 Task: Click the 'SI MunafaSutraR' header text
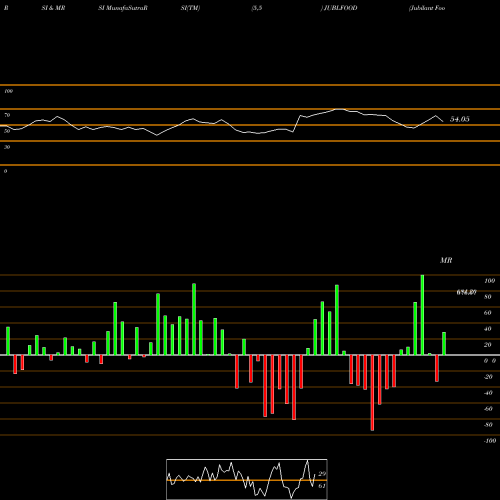click(123, 8)
